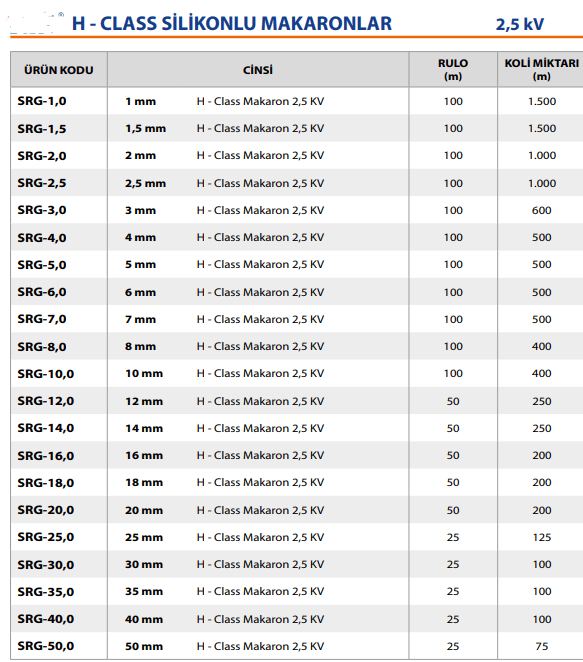Image resolution: width=583 pixels, height=662 pixels.
Task: Click the rulo value of SRG-20,0 row
Action: (x=453, y=510)
